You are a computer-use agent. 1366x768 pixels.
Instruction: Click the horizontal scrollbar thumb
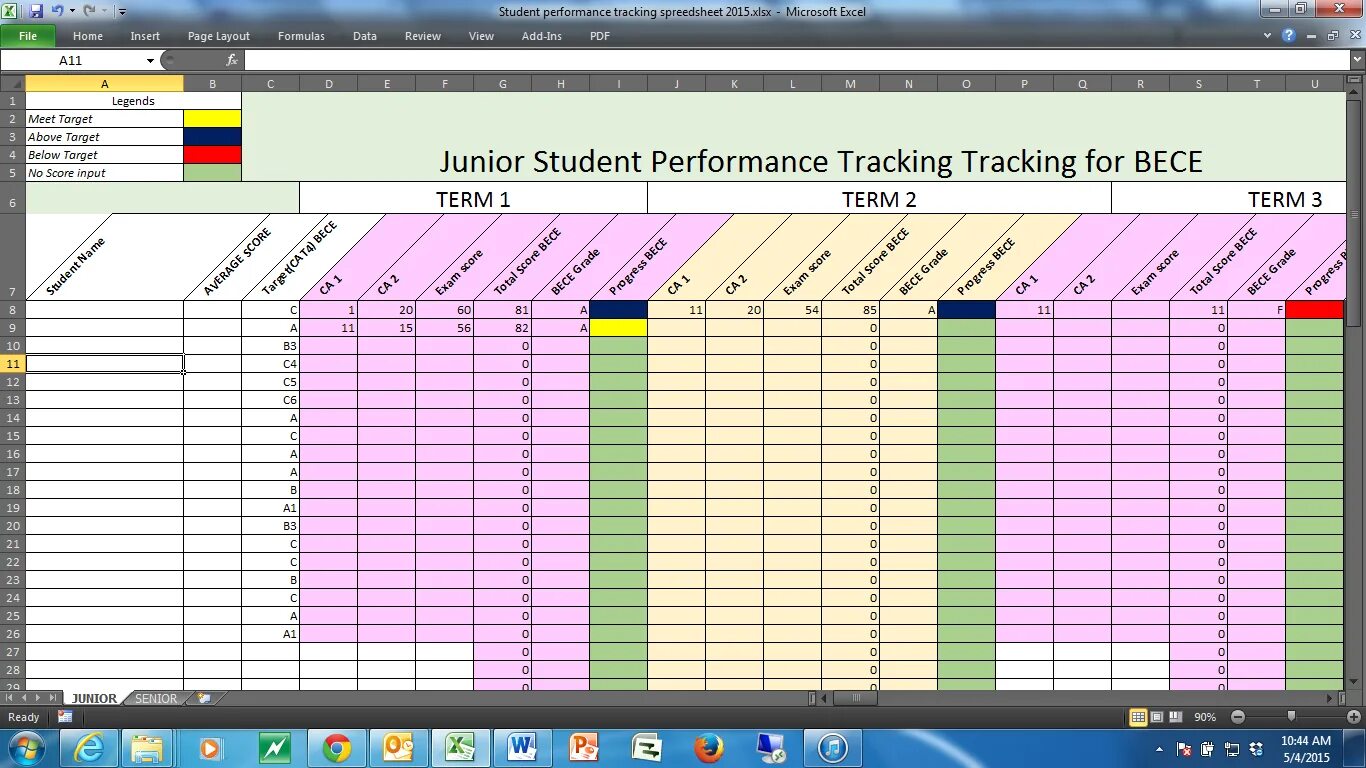tap(855, 698)
